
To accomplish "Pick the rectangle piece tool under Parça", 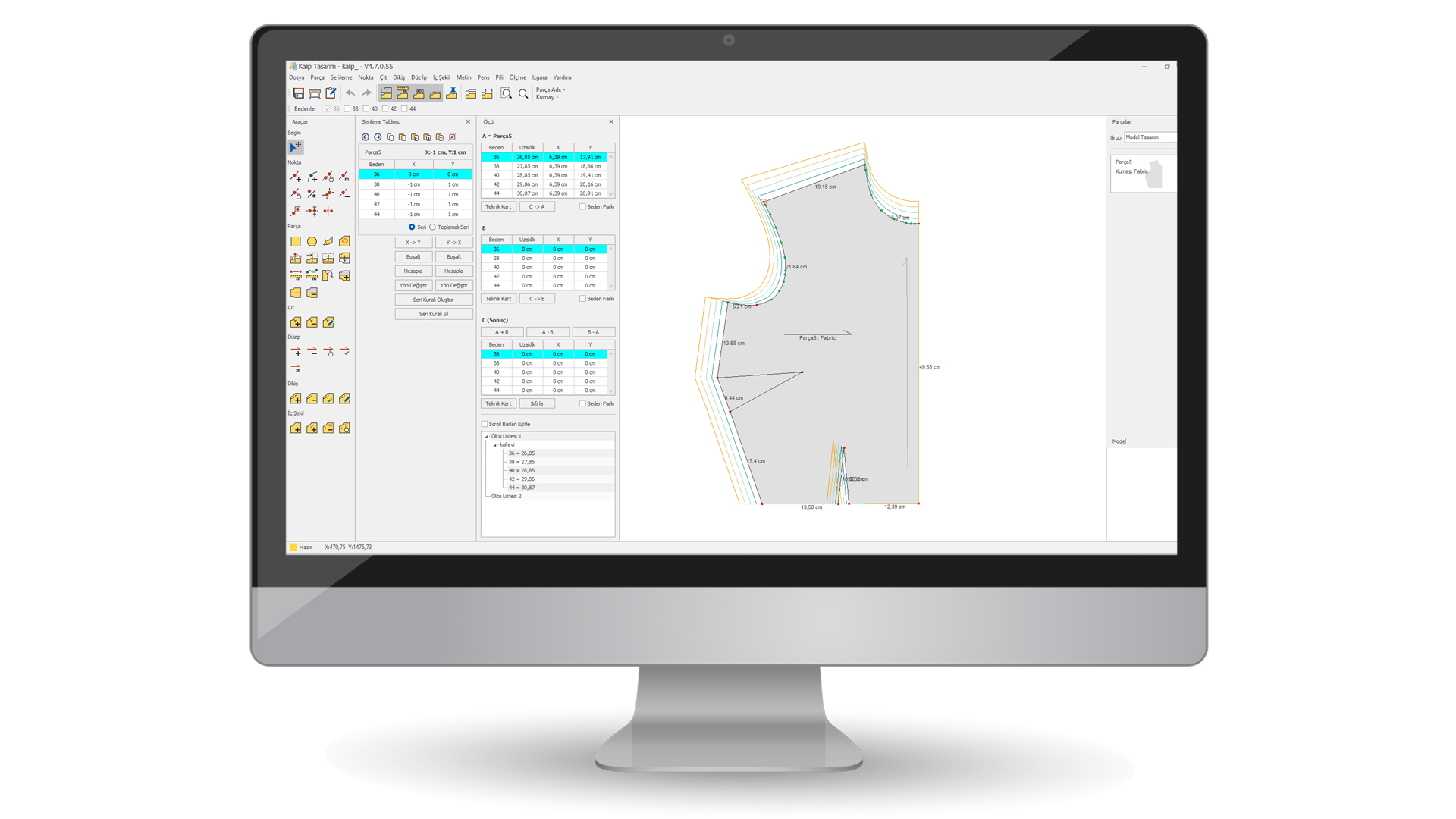I will [296, 241].
